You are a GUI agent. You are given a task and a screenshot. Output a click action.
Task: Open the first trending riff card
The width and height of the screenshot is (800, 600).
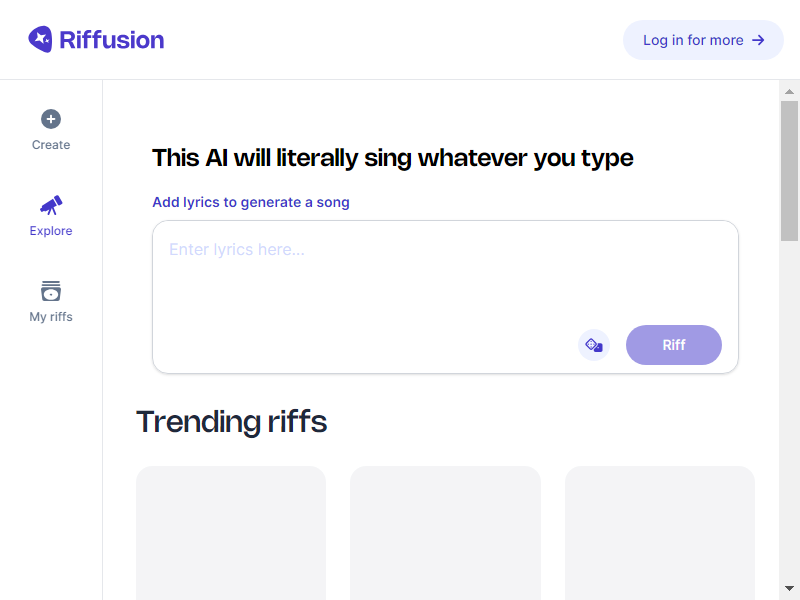pos(230,533)
